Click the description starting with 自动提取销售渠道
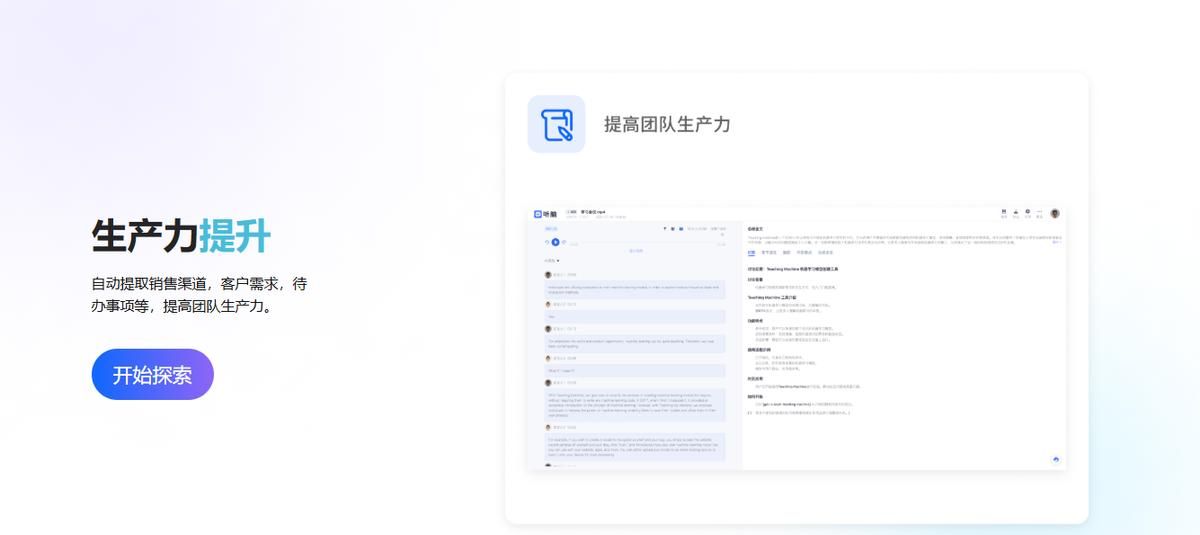Viewport: 1200px width, 535px height. (199, 294)
